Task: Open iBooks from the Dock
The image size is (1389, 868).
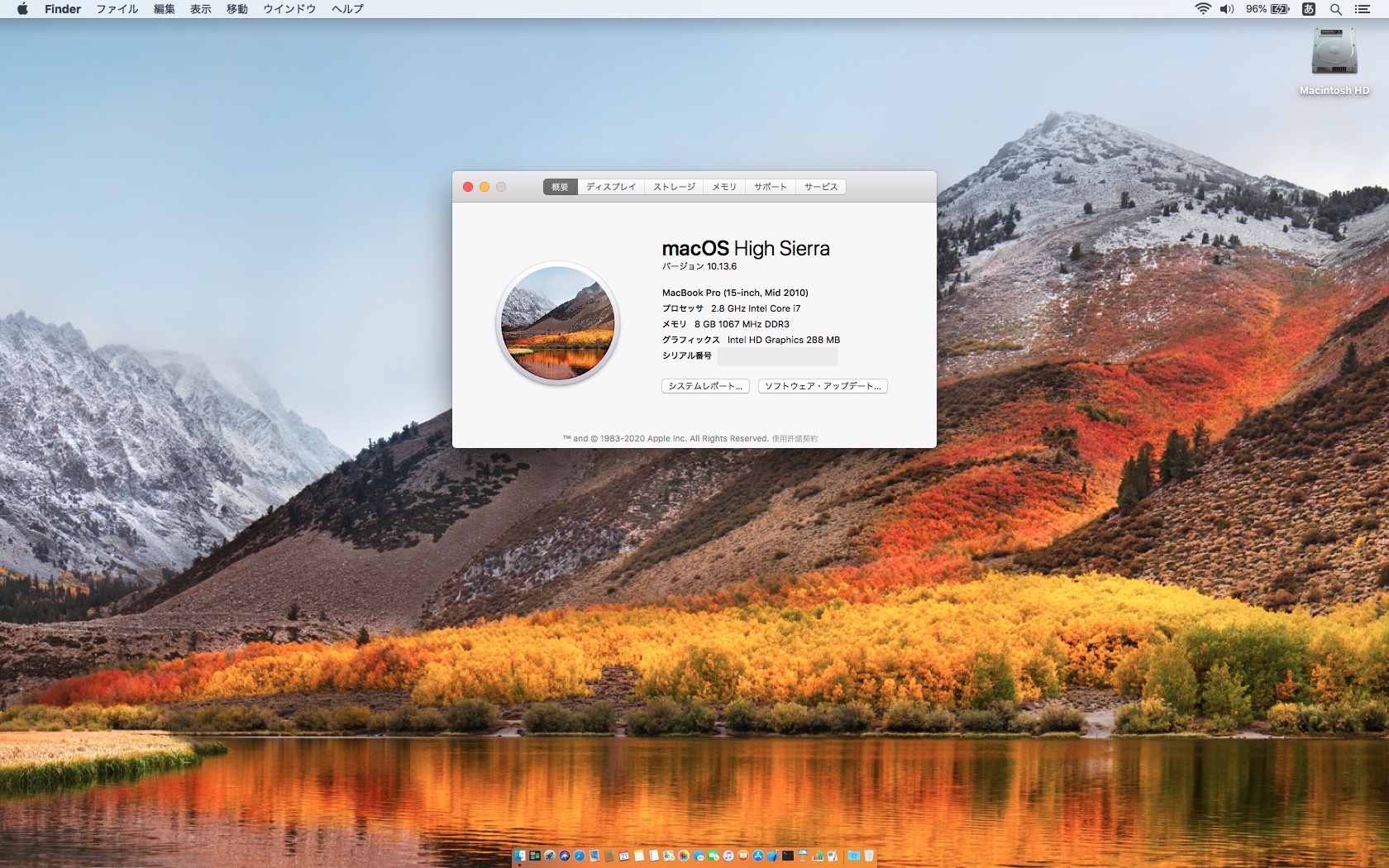Action: [743, 856]
